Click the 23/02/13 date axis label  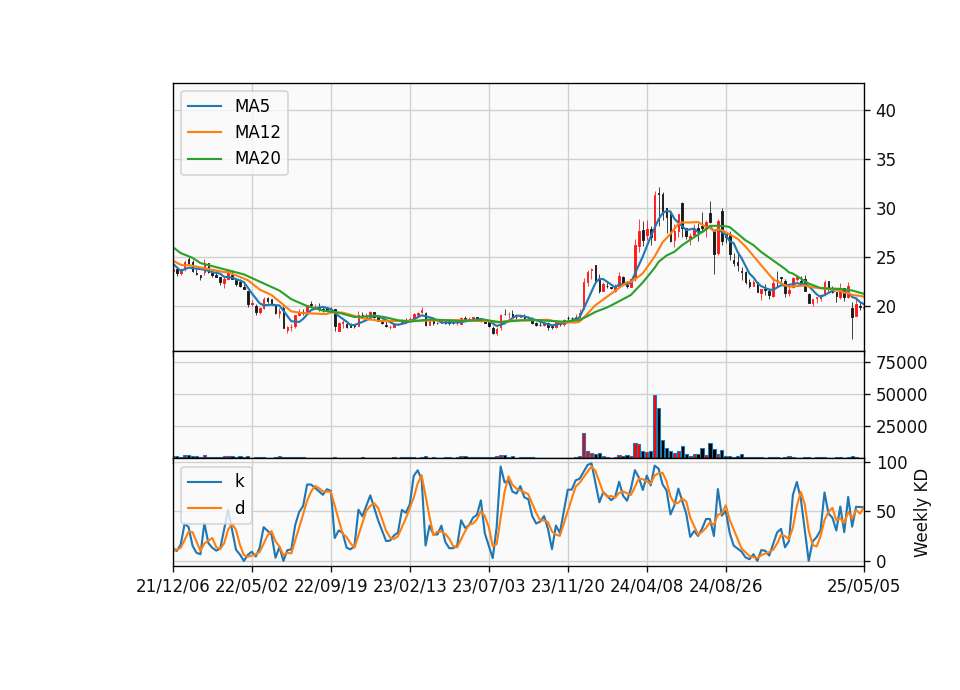410,586
